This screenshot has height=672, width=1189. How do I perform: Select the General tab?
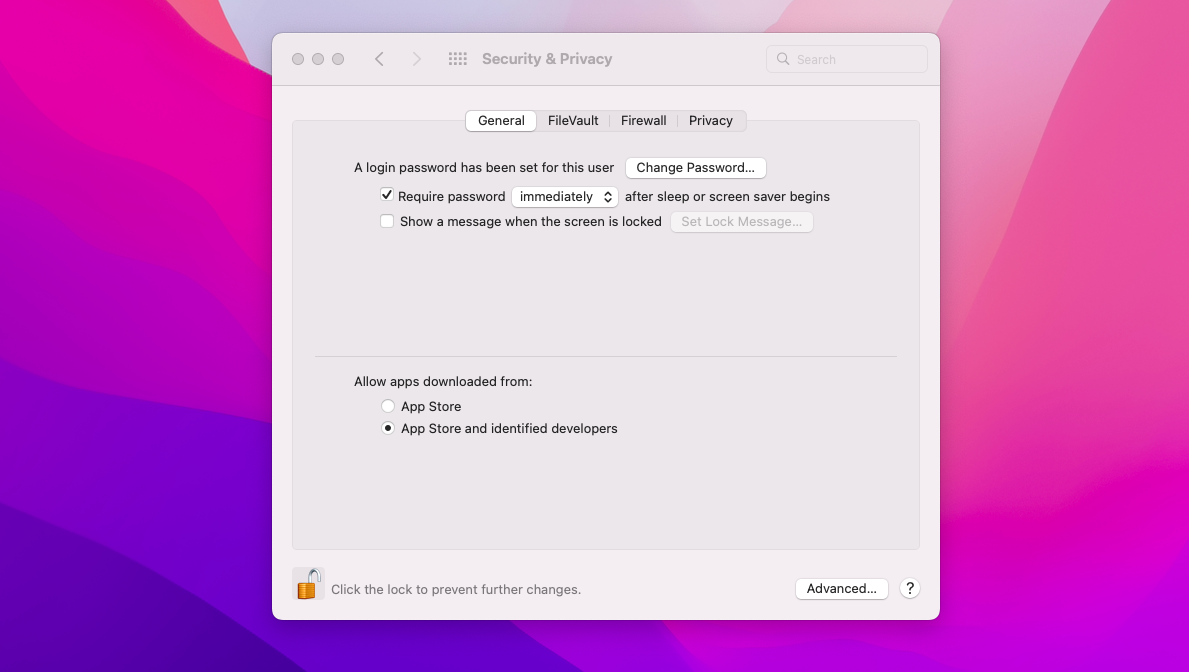click(500, 120)
